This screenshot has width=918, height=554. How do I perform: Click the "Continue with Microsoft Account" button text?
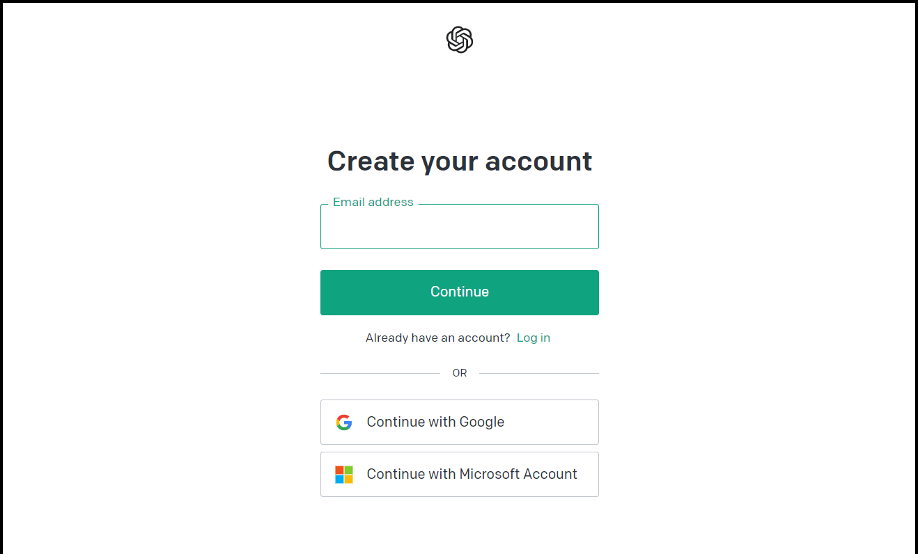pyautogui.click(x=472, y=474)
